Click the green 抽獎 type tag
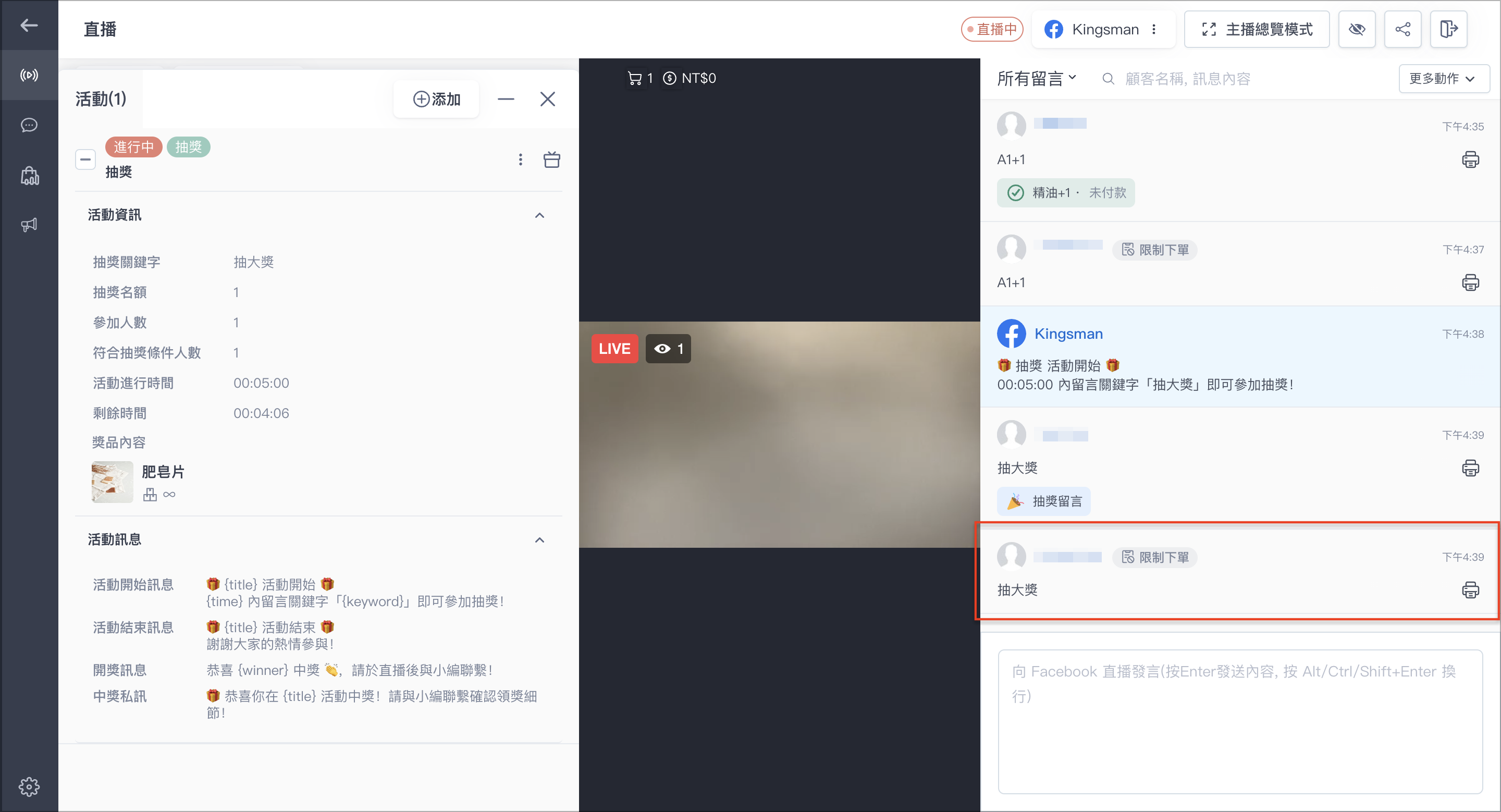This screenshot has width=1501, height=812. [188, 147]
